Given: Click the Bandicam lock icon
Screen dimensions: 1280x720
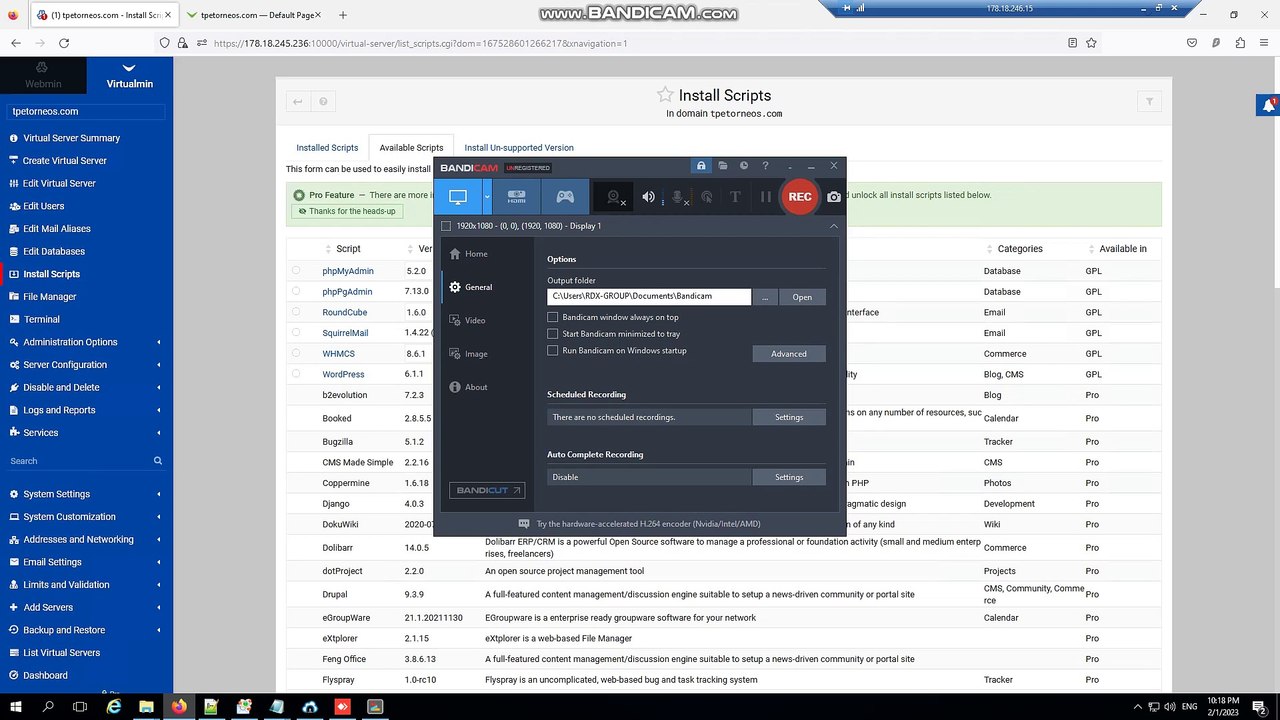Looking at the screenshot, I should [x=701, y=166].
